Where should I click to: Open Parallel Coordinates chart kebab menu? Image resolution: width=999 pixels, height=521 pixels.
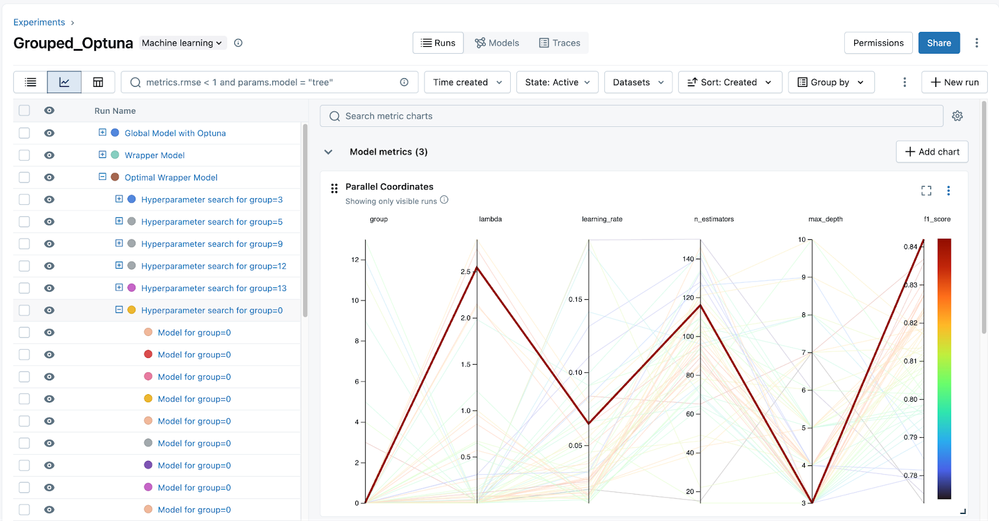948,191
